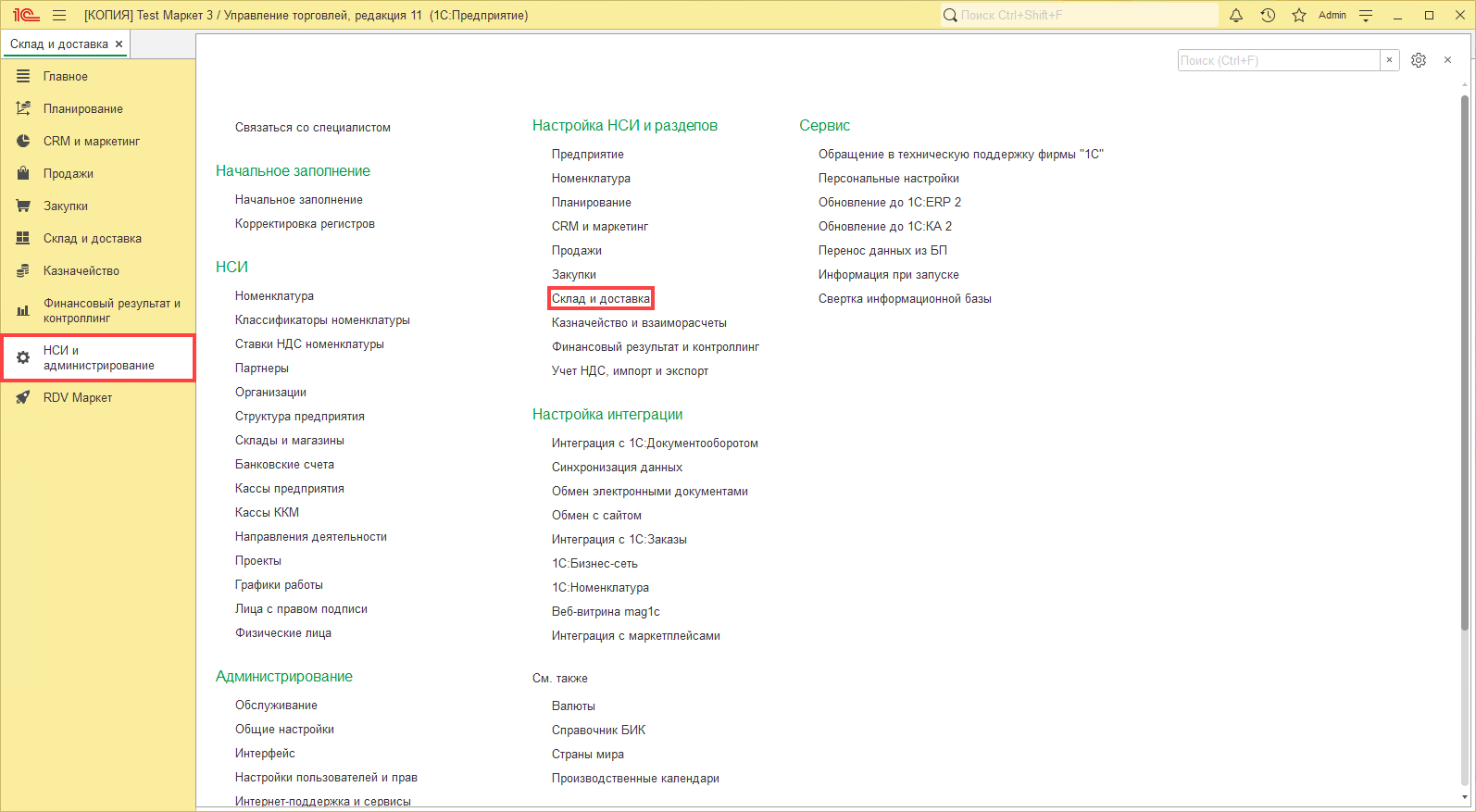
Task: Open Учет НДС, импорт и экспорт
Action: click(630, 370)
